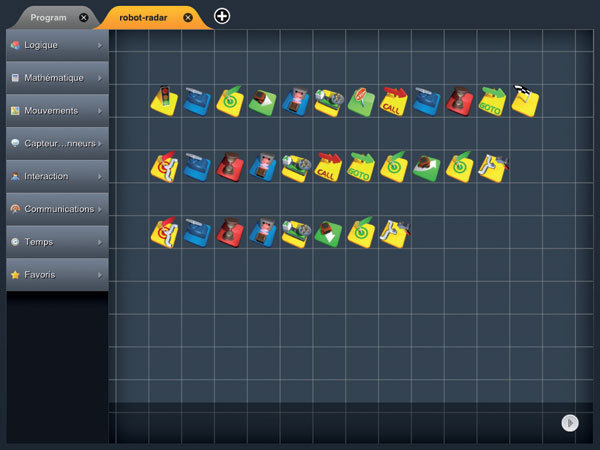Select the GOTO block in the top row
Screen dimensions: 600x450
click(492, 102)
